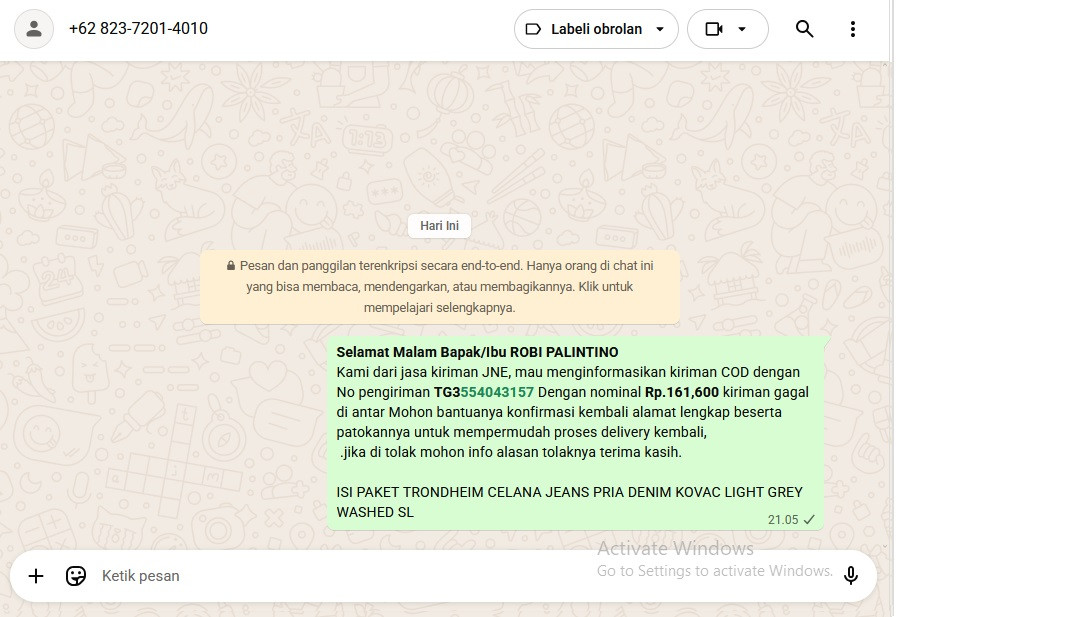
Task: Open the emoji and sticker picker
Action: (76, 575)
